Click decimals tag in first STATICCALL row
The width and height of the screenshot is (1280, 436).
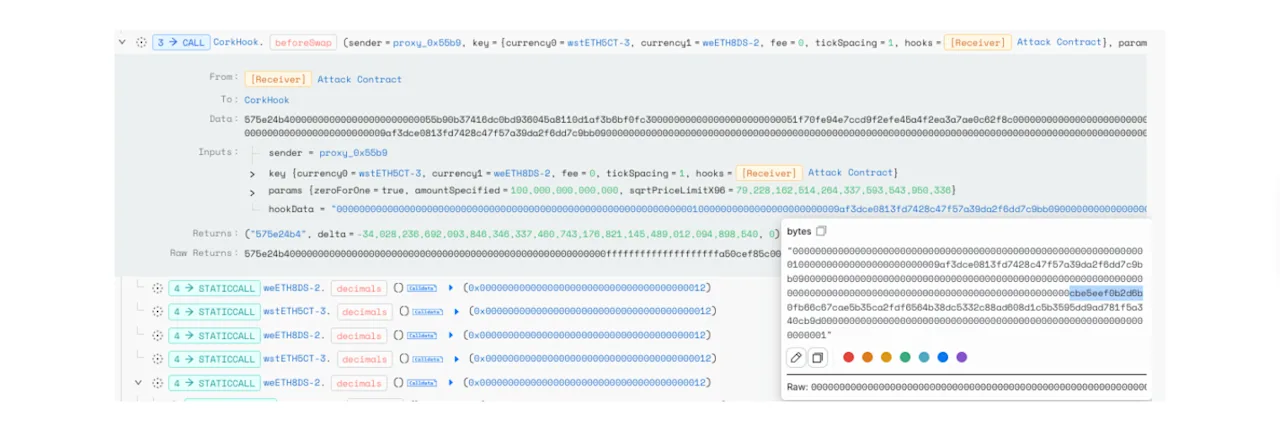(358, 288)
